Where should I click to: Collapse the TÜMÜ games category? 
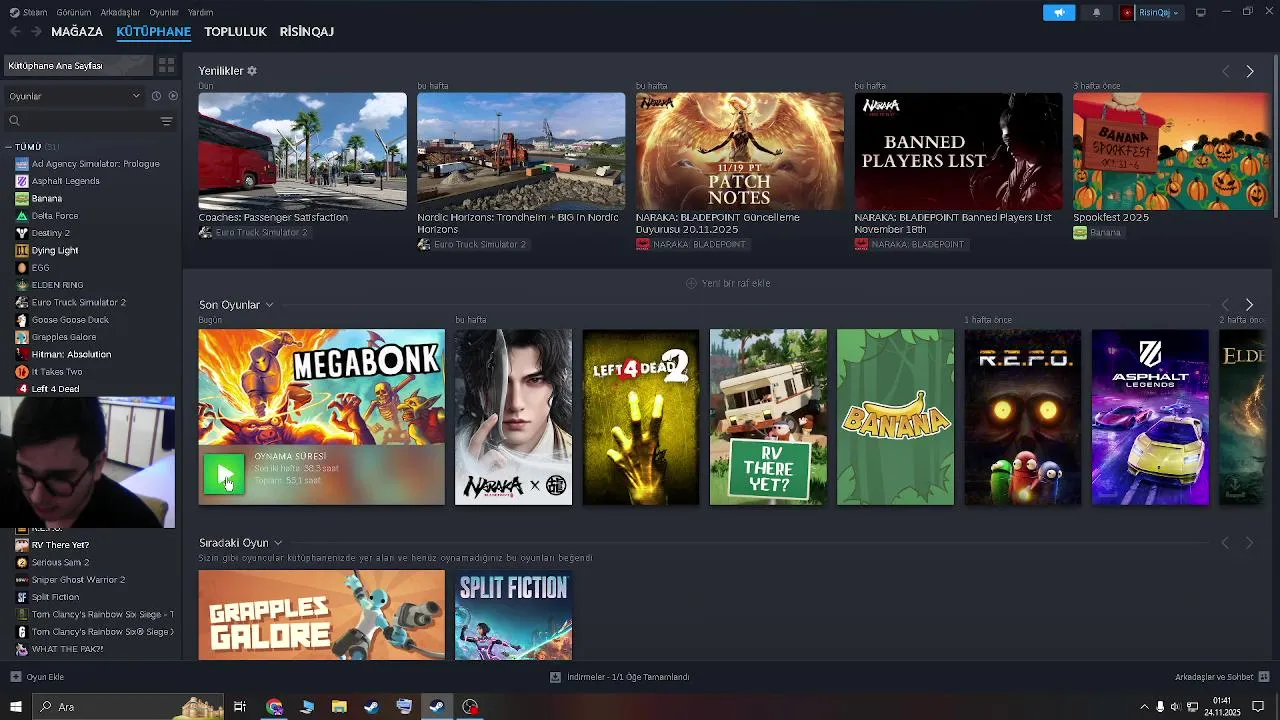click(29, 147)
